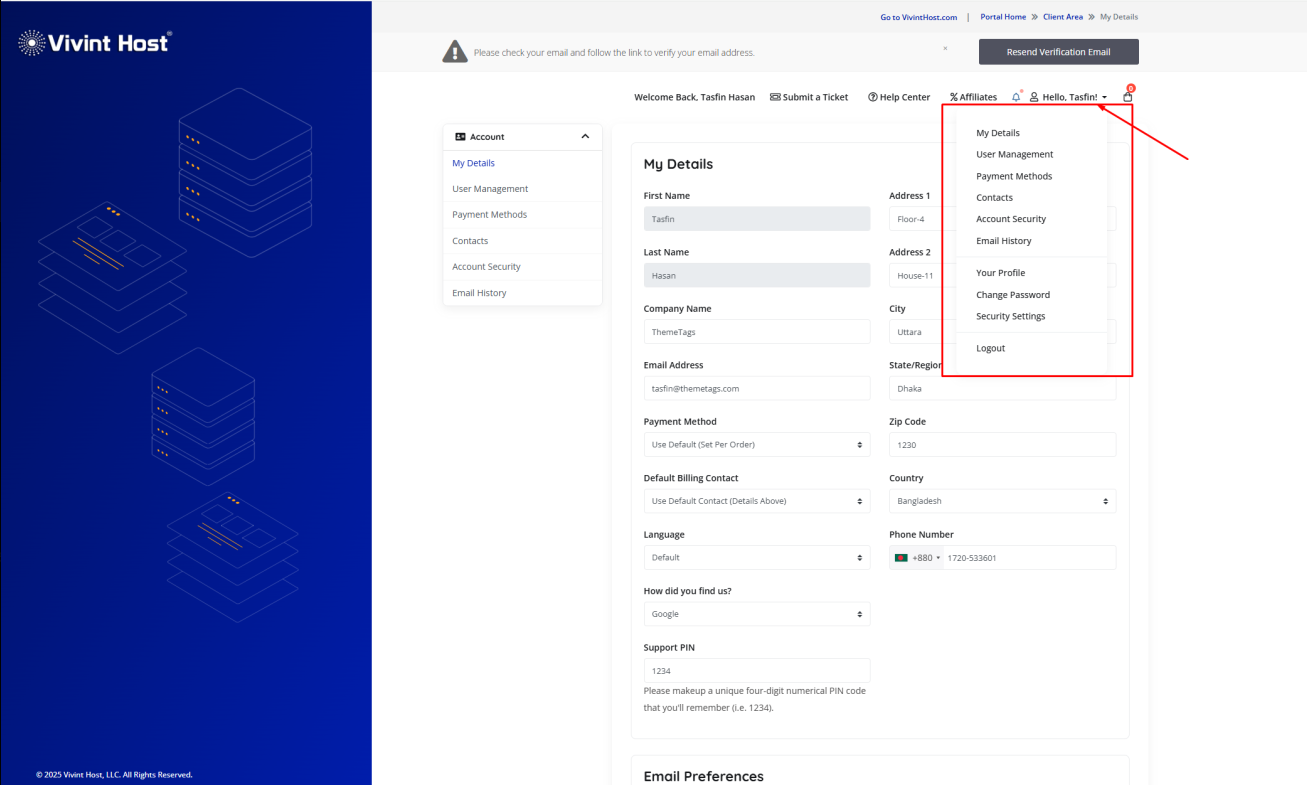
Task: Click the Bangladesh flag country code selector
Action: 917,558
